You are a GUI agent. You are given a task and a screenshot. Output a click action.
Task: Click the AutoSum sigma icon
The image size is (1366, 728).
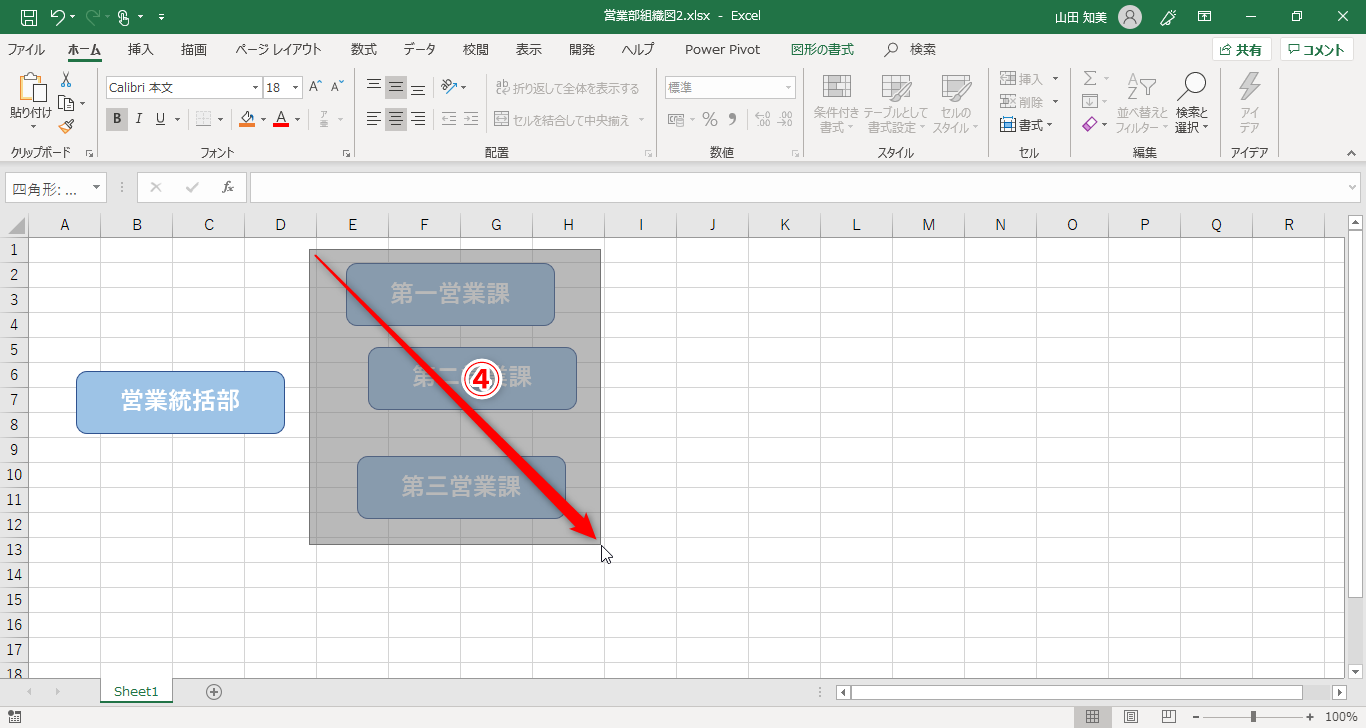[x=1090, y=79]
